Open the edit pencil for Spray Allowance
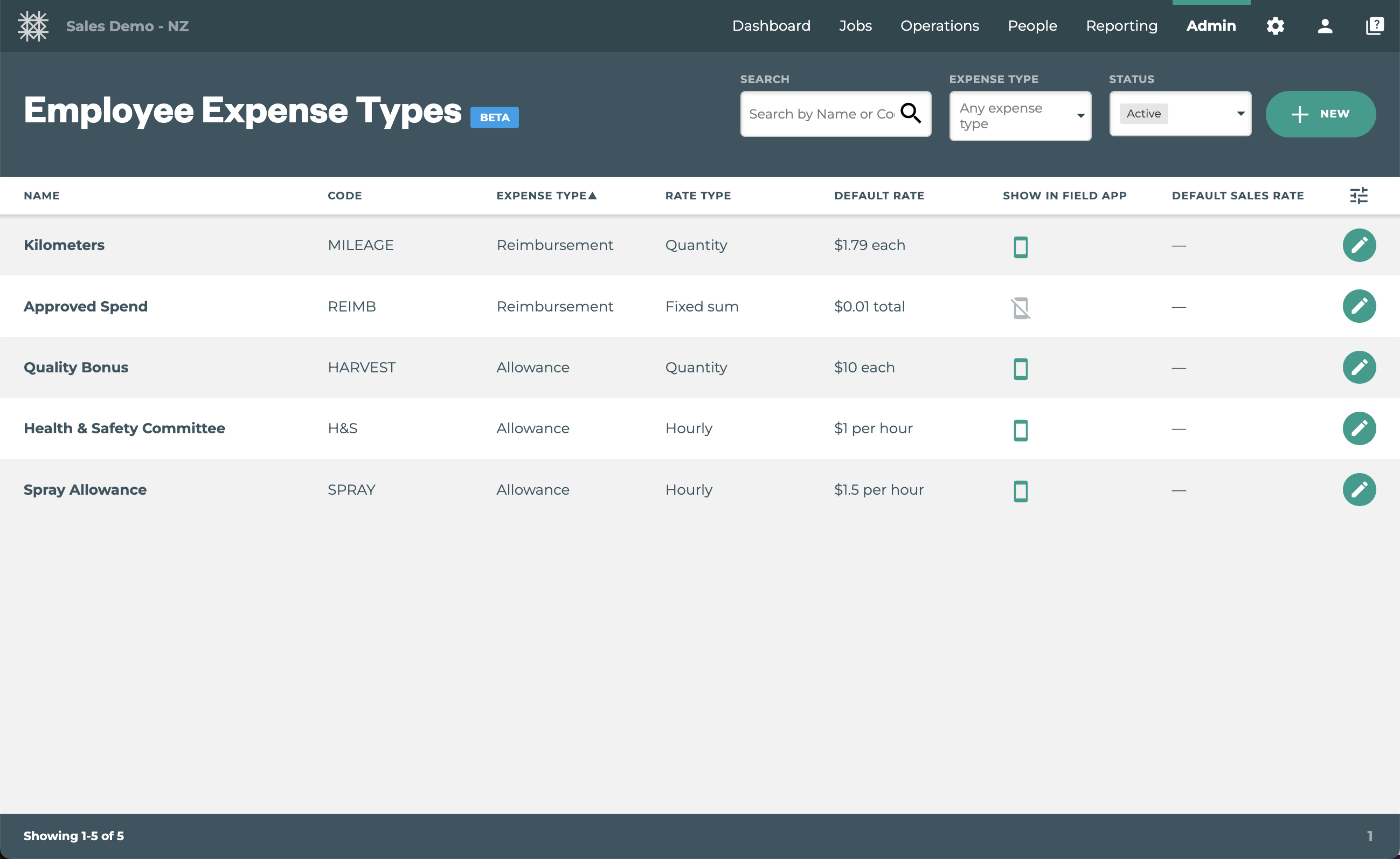This screenshot has width=1400, height=859. 1359,490
